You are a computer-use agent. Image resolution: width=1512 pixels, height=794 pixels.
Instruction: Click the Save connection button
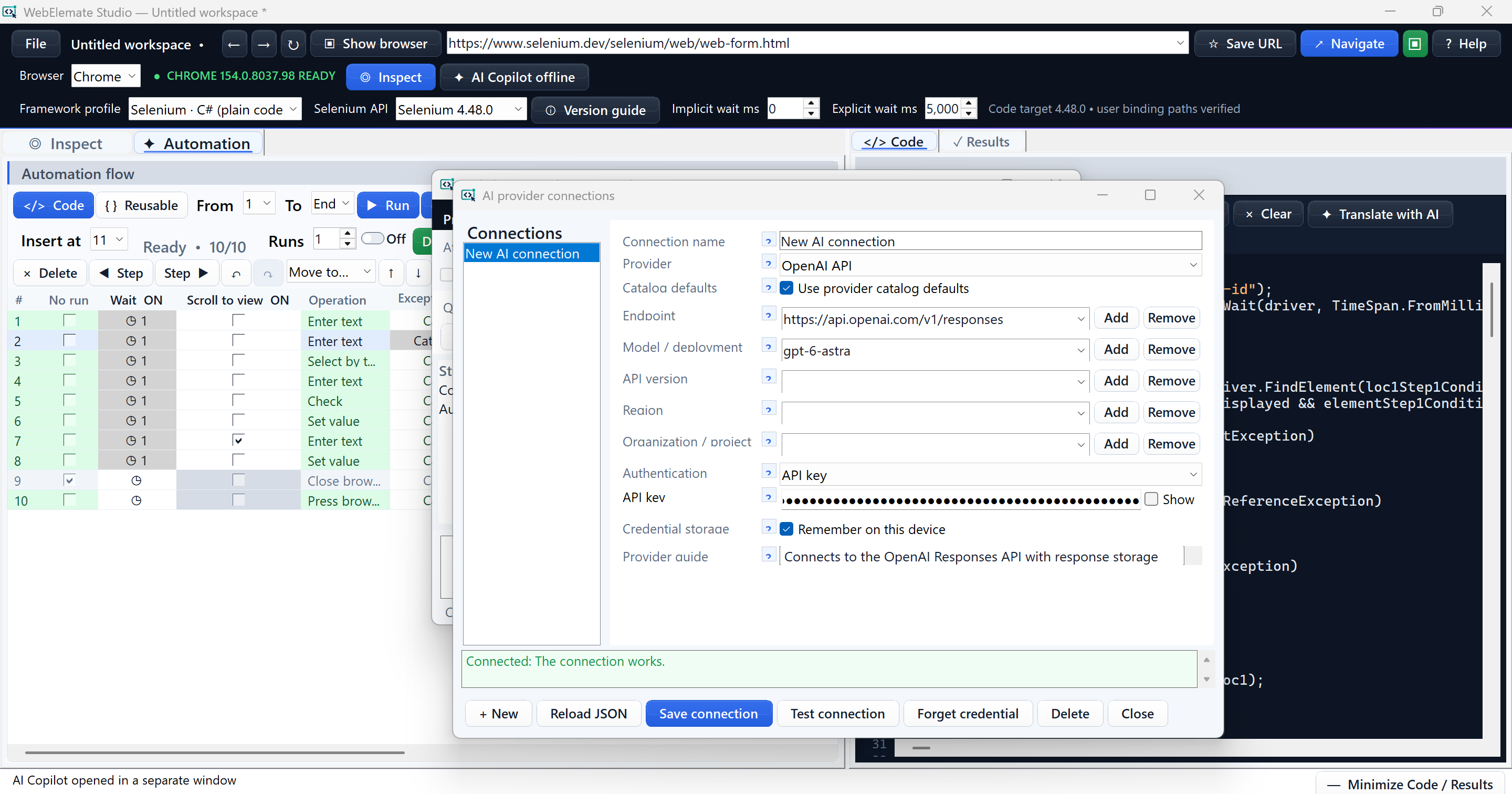(708, 714)
